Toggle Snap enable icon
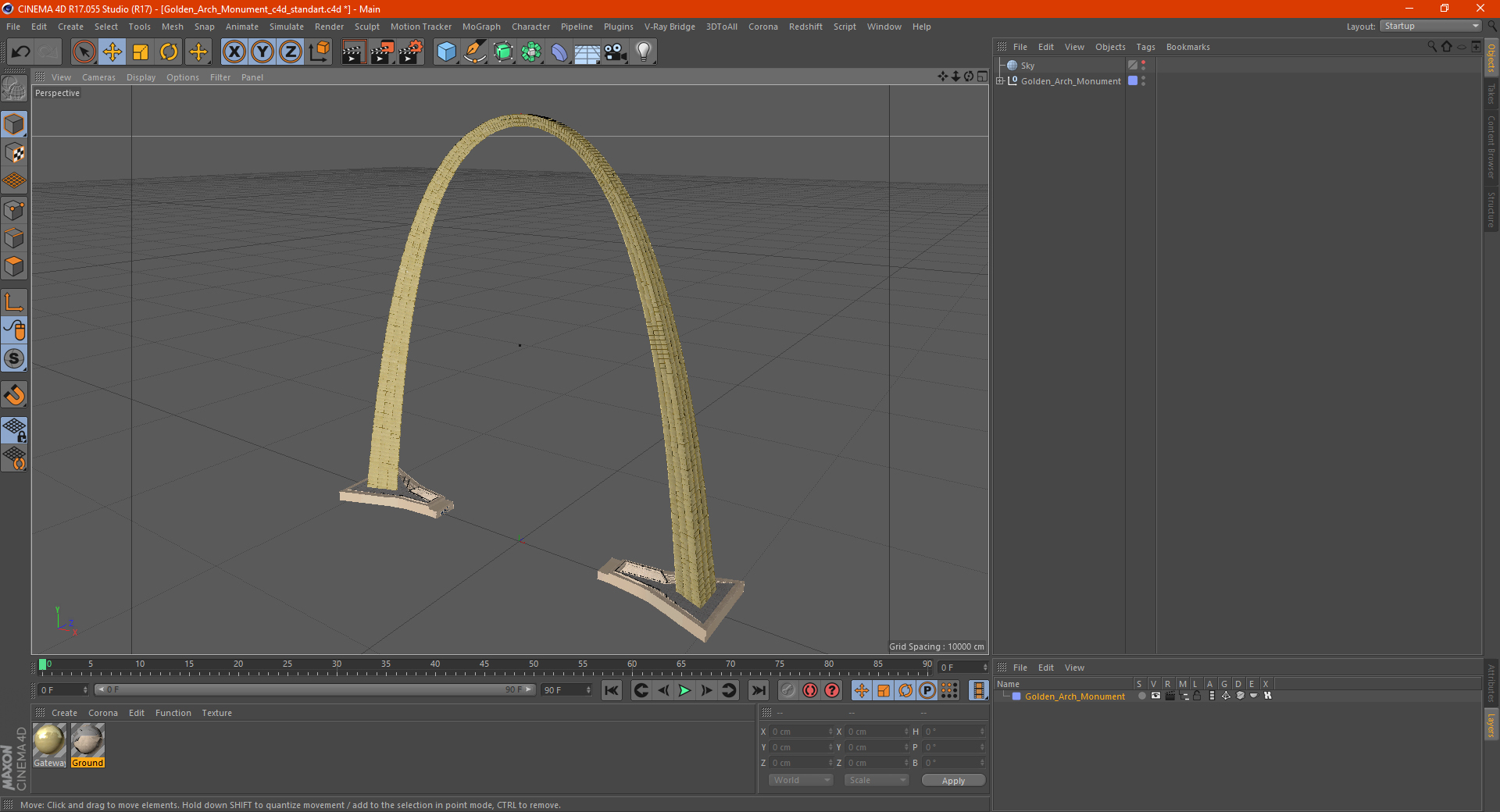 coord(15,395)
